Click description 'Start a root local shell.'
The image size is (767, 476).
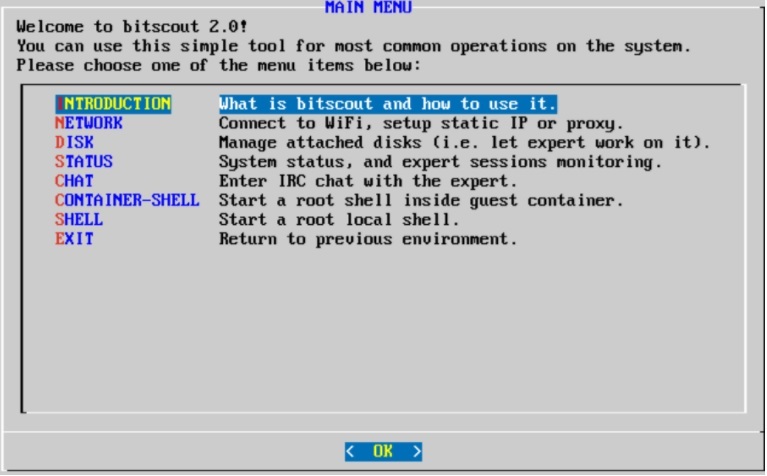coord(338,220)
